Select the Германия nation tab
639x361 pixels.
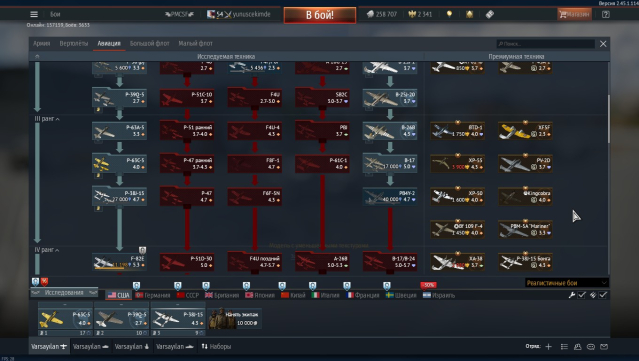pos(153,295)
